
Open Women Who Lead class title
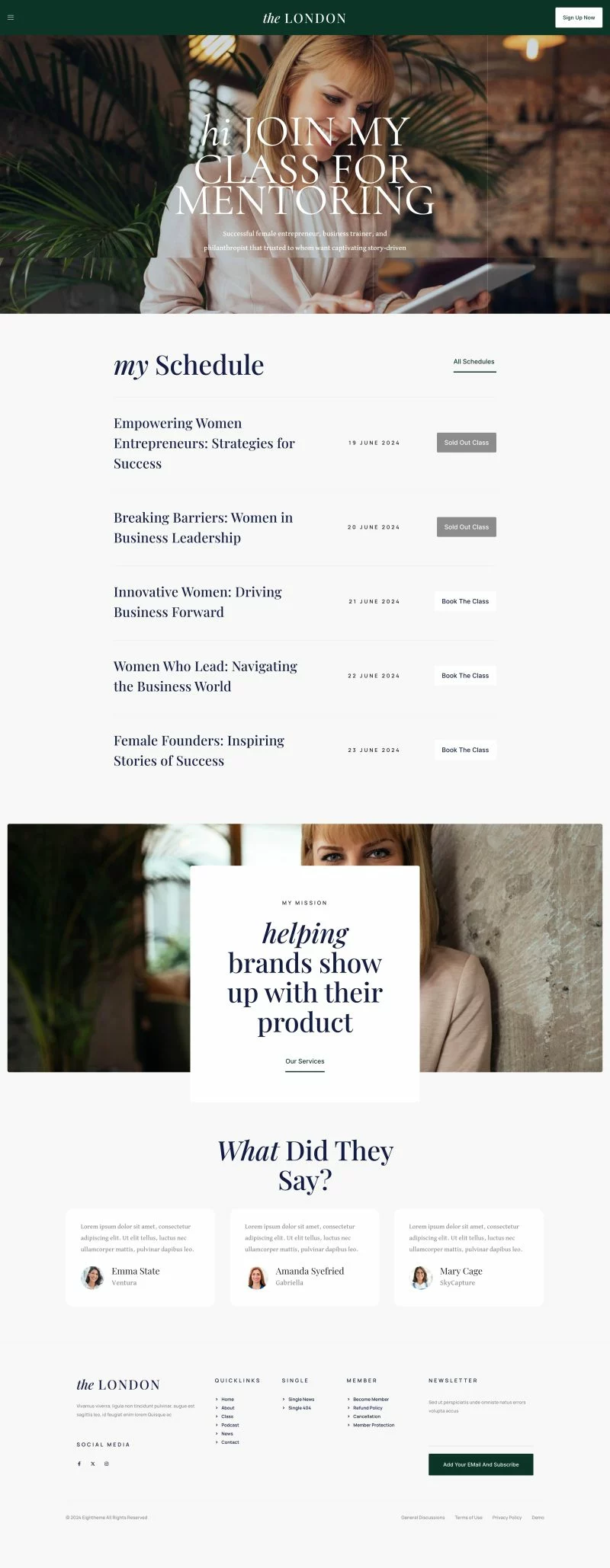point(205,676)
